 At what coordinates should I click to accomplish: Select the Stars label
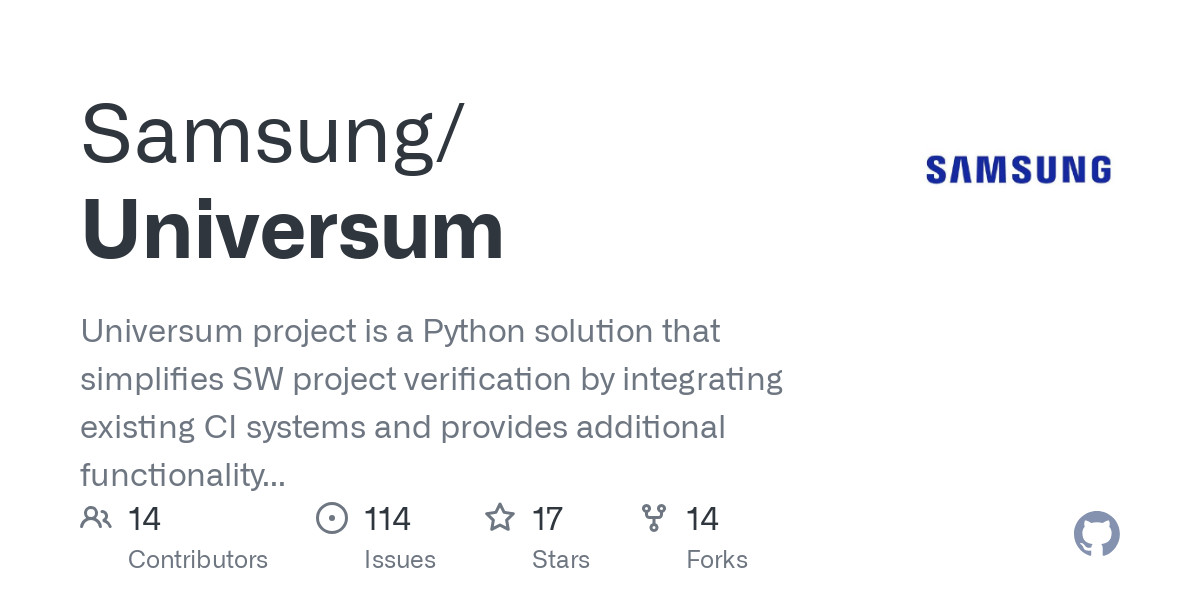point(561,559)
